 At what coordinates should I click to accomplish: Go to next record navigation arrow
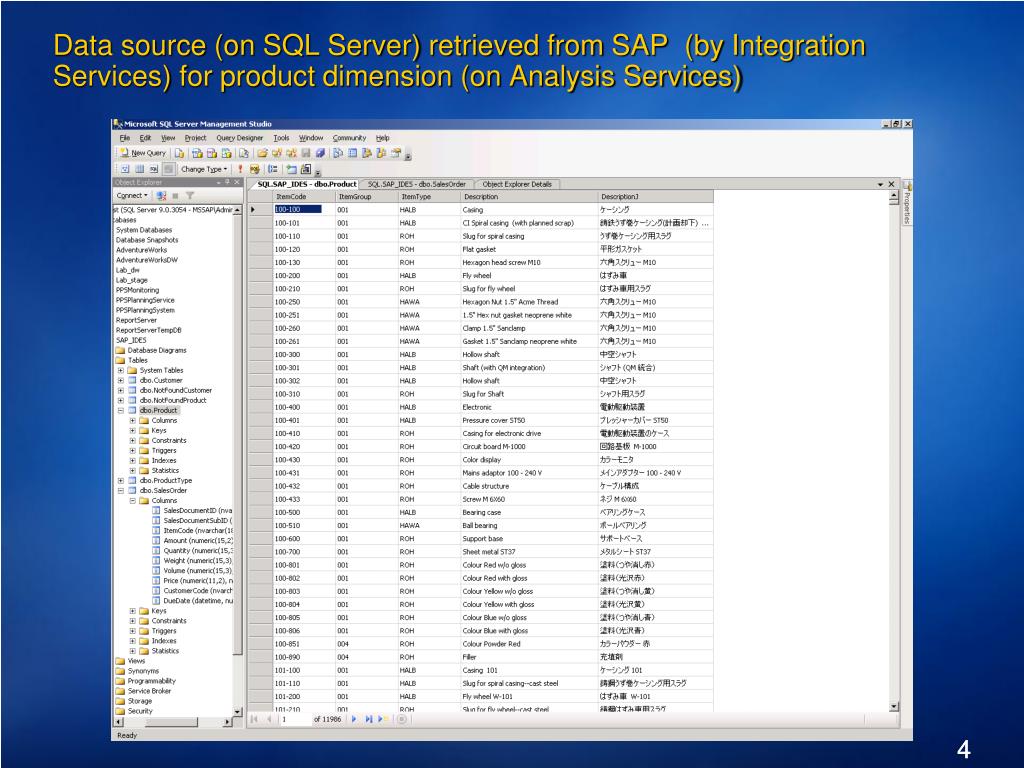pos(354,720)
